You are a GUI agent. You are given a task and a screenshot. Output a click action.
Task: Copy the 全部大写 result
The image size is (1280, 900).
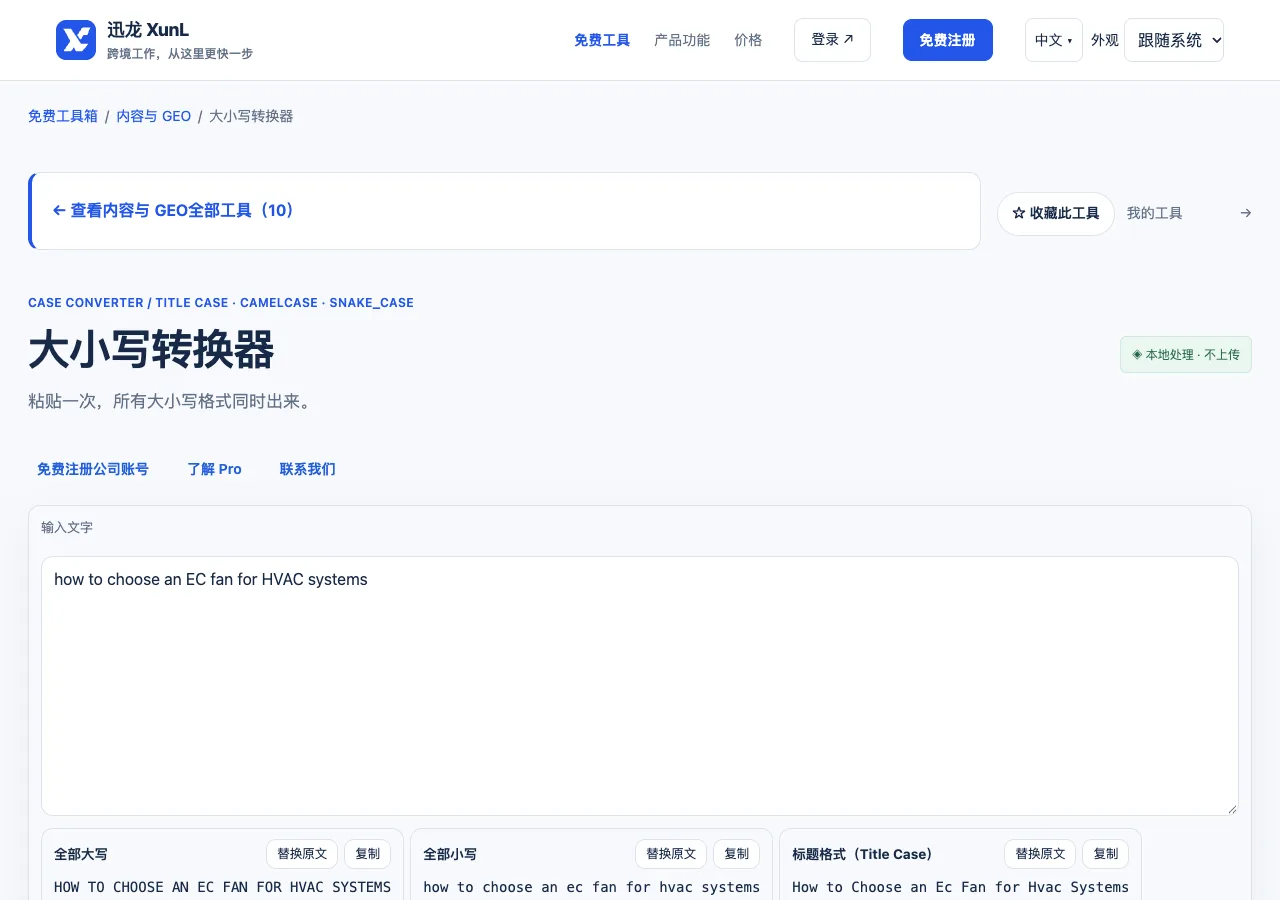click(x=368, y=854)
